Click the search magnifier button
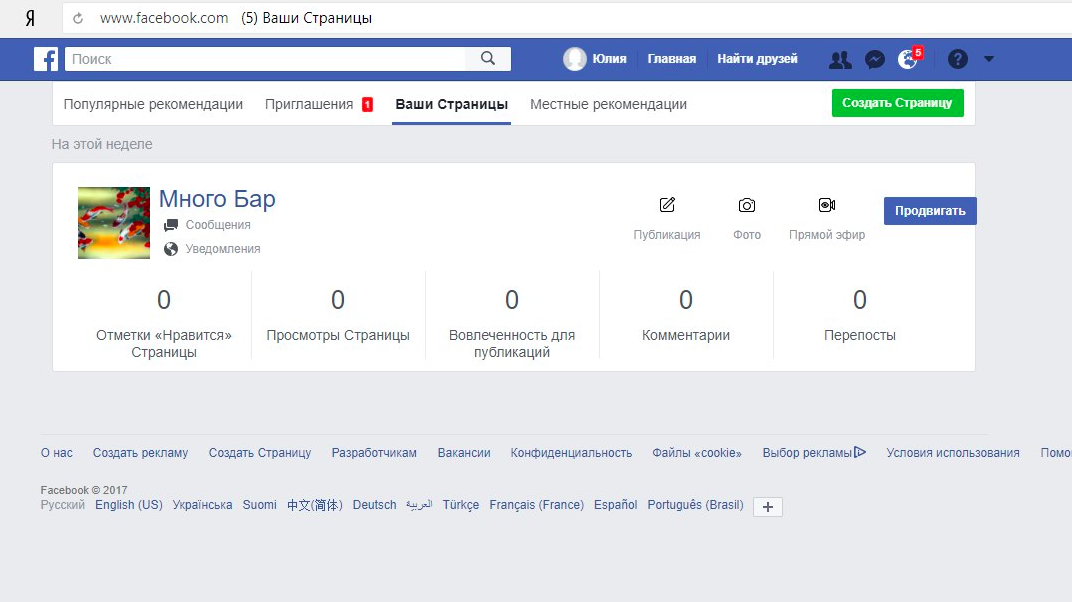This screenshot has height=602, width=1072. pyautogui.click(x=488, y=59)
